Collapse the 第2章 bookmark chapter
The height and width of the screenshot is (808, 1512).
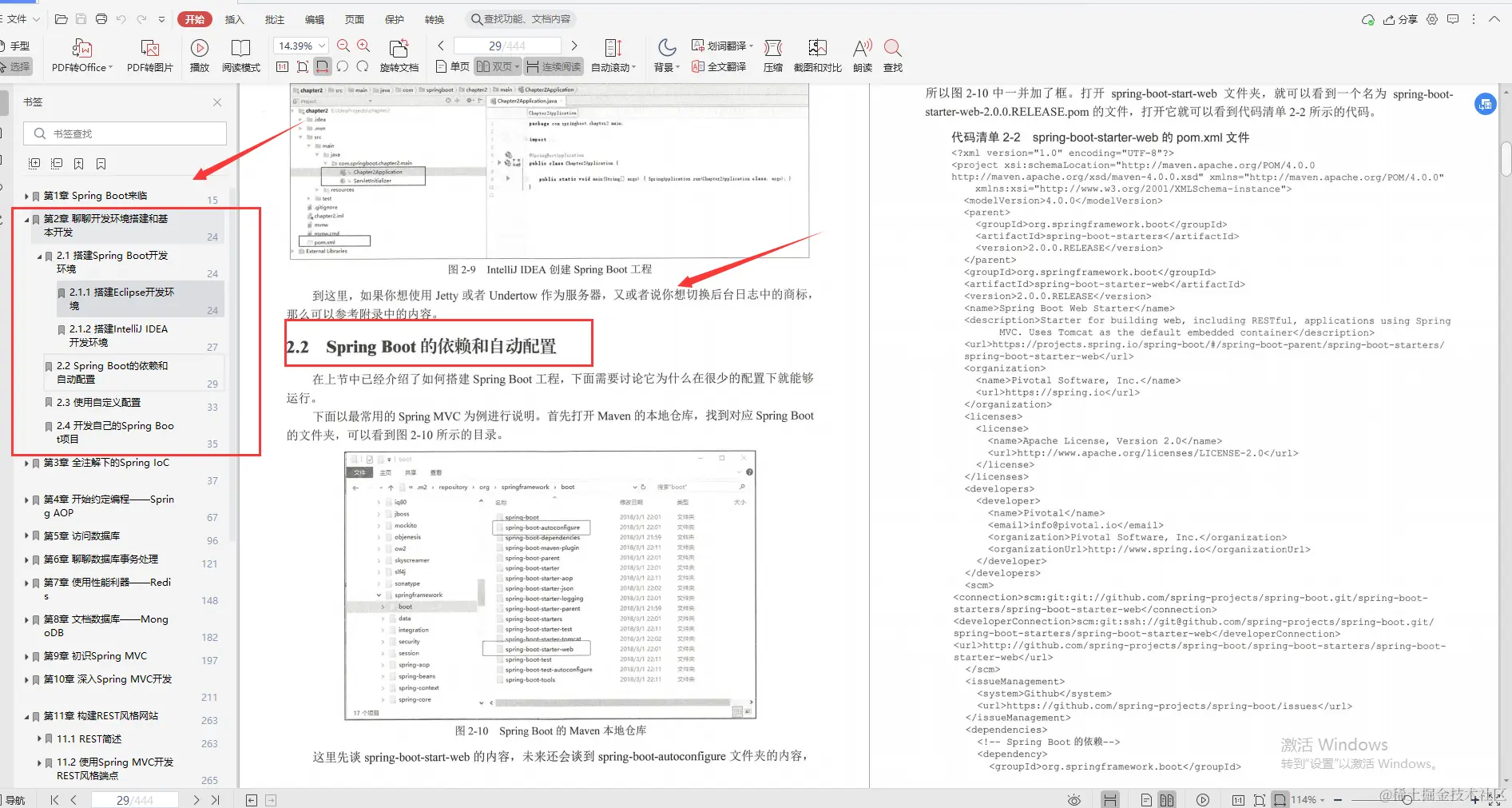(x=27, y=219)
